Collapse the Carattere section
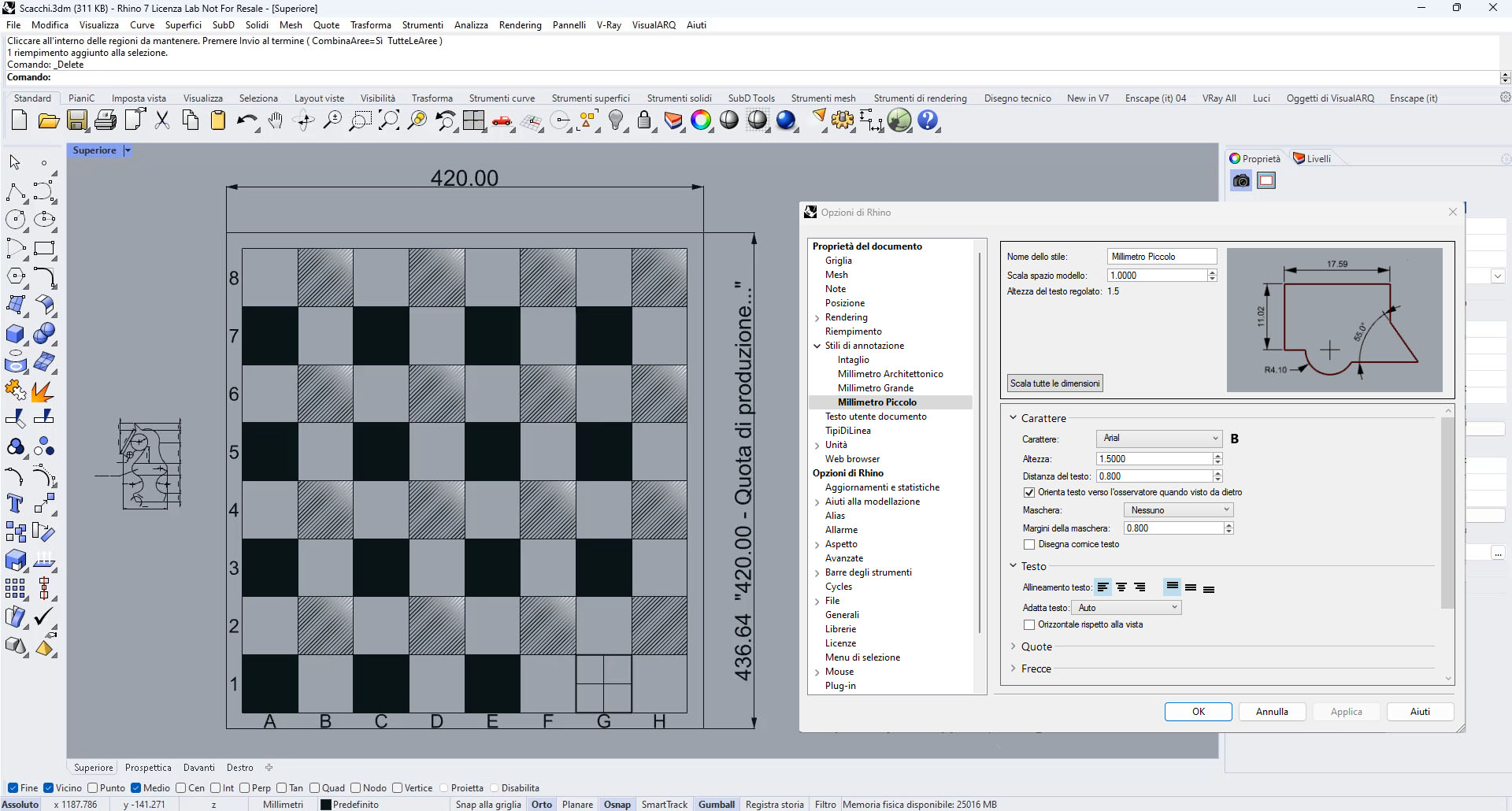 [1014, 418]
